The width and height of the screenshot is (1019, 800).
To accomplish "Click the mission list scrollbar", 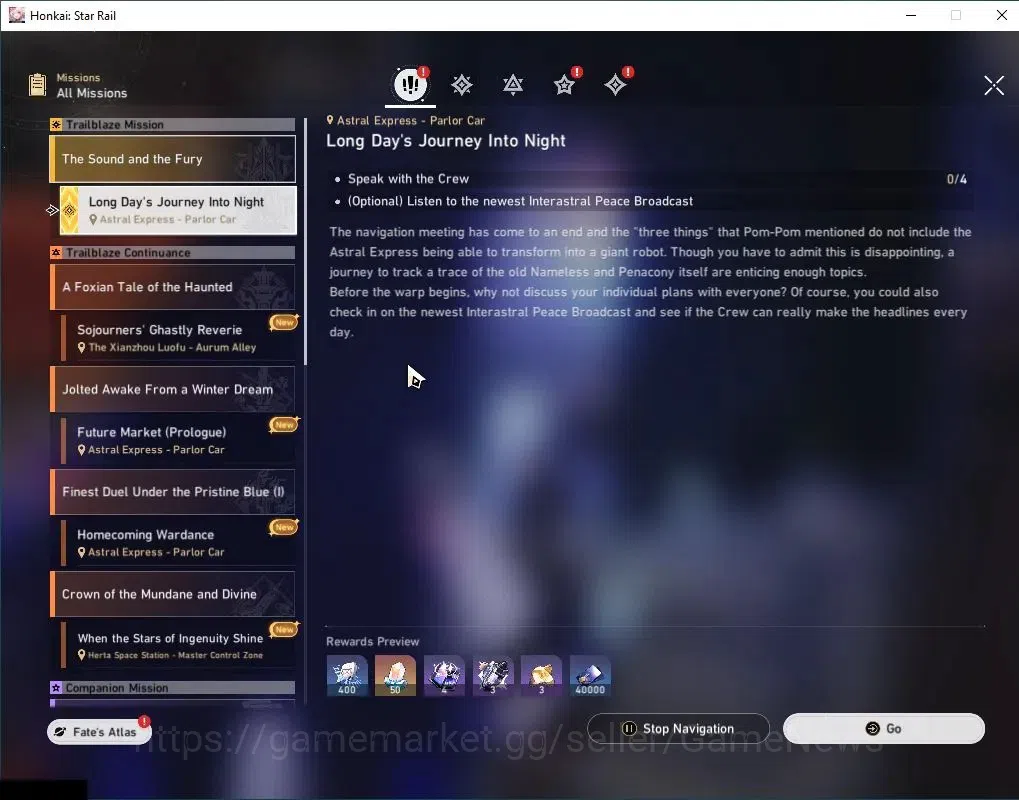I will (x=305, y=240).
